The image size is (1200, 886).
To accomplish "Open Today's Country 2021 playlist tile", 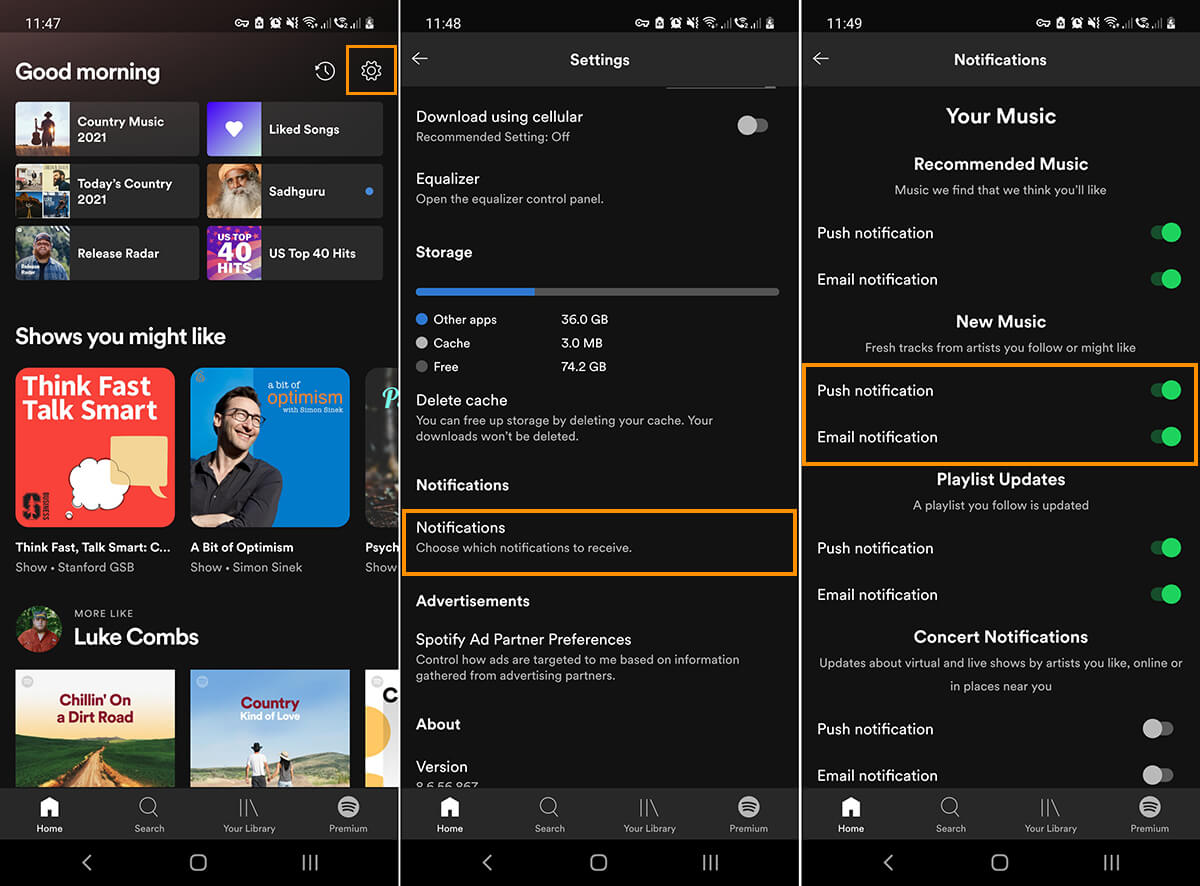I will 107,191.
